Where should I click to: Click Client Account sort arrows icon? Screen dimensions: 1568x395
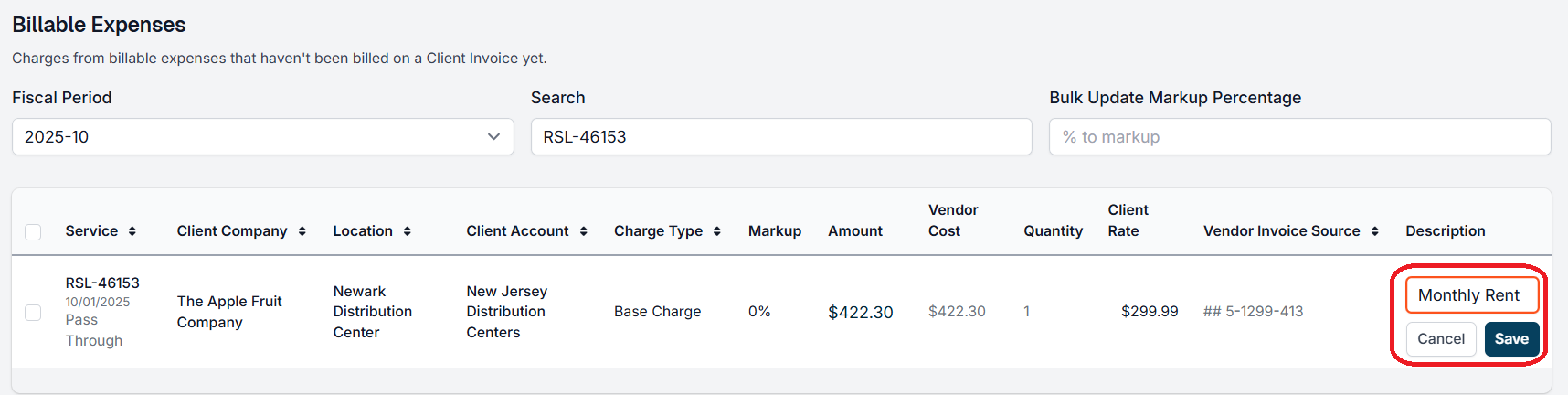tap(584, 231)
